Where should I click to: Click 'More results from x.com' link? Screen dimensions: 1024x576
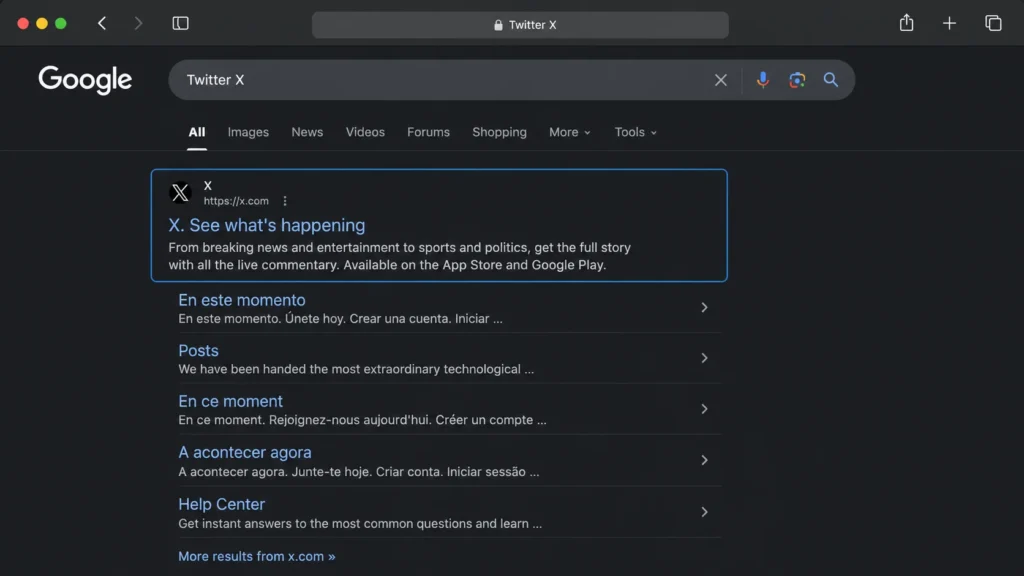(x=257, y=556)
